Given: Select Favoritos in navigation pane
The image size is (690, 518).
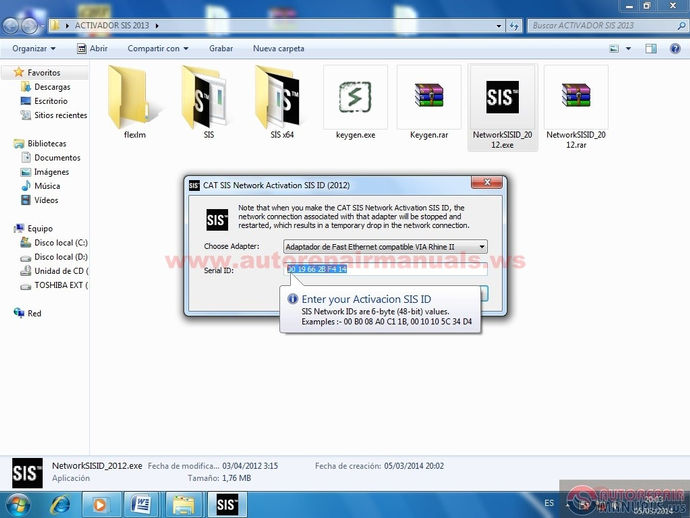Looking at the screenshot, I should [x=44, y=73].
